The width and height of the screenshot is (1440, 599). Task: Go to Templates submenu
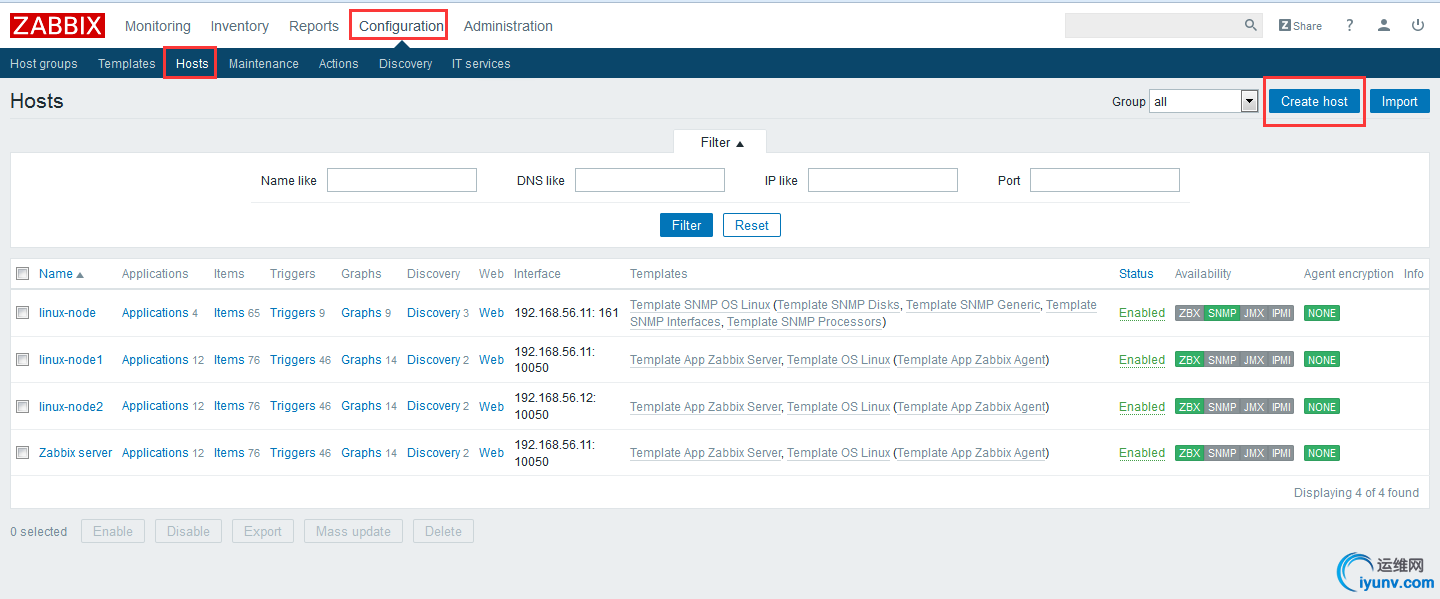coord(127,63)
